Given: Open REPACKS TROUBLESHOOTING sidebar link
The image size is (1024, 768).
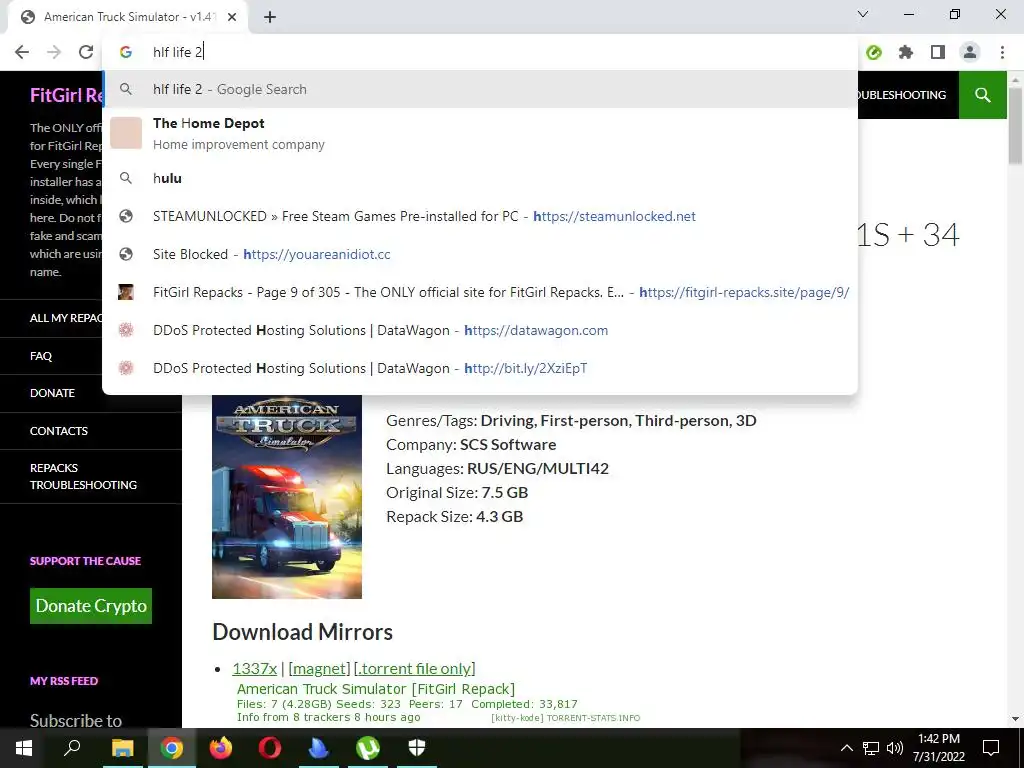Looking at the screenshot, I should [x=83, y=476].
